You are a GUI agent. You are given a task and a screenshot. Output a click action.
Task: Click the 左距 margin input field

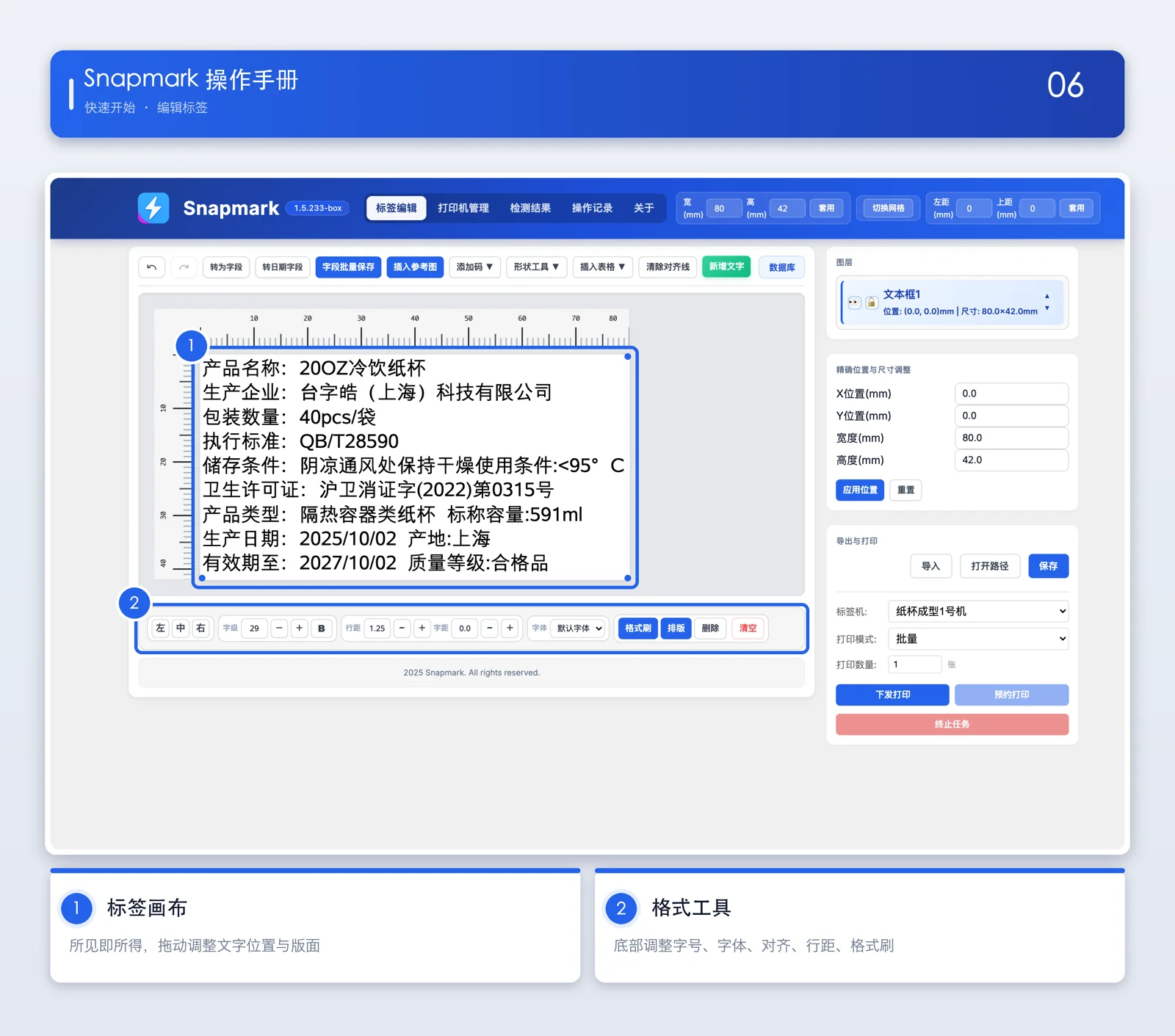point(974,209)
